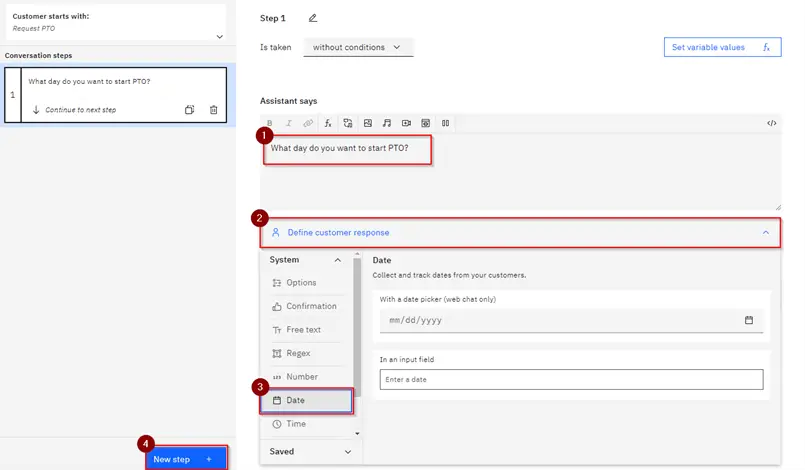Open calendar icon in the date picker field
The image size is (805, 470).
pos(749,320)
